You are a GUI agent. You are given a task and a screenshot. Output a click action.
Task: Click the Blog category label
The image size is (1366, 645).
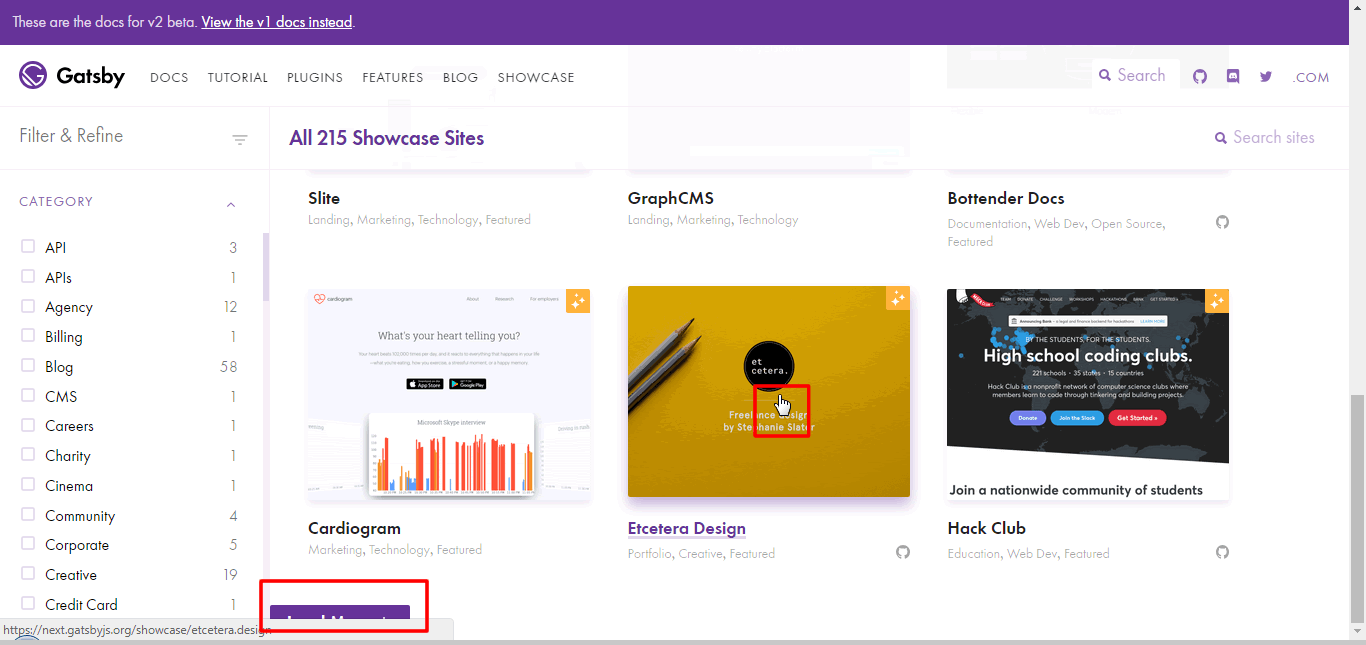click(59, 367)
